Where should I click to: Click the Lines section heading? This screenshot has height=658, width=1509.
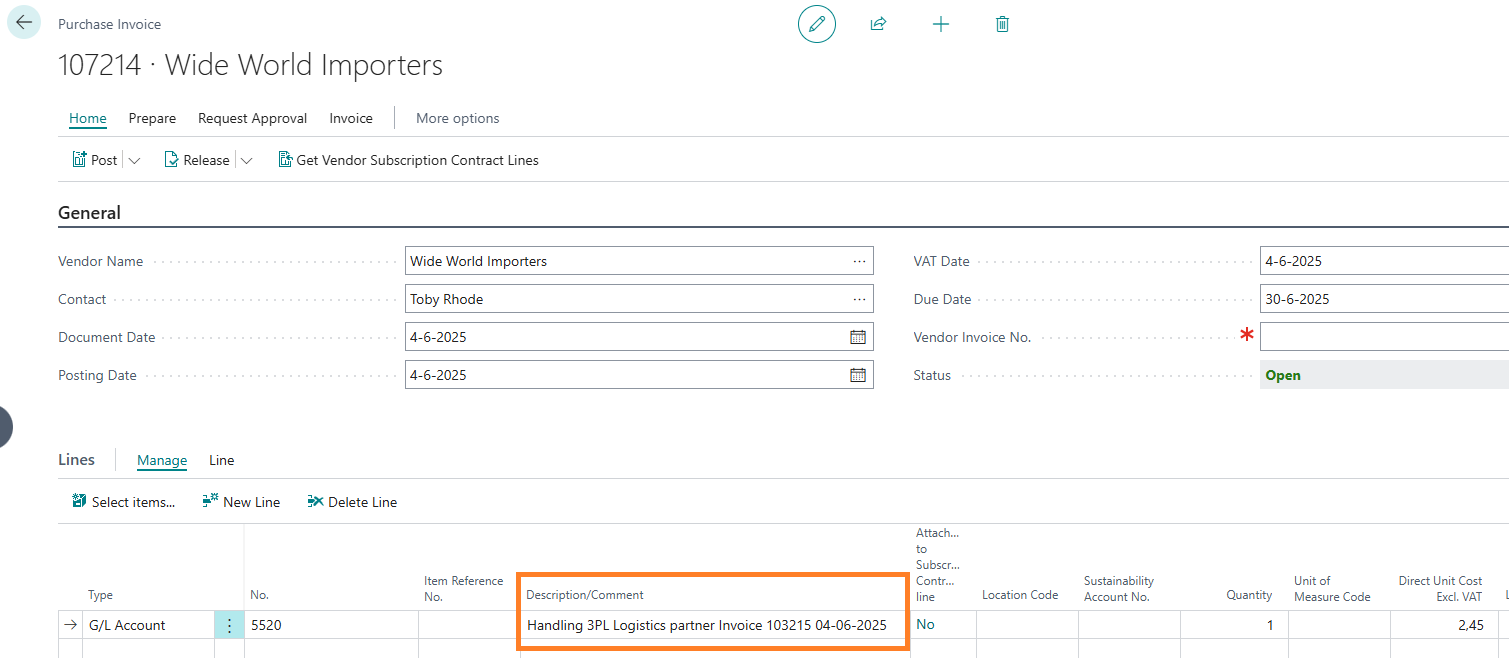point(76,460)
